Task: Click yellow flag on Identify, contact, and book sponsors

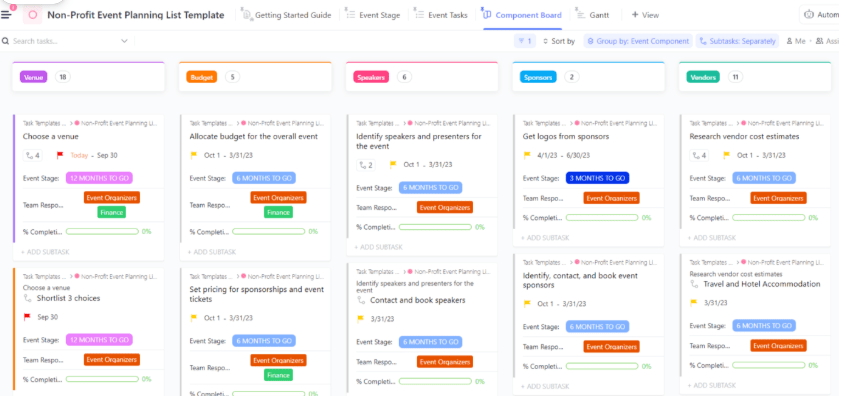Action: (x=527, y=304)
